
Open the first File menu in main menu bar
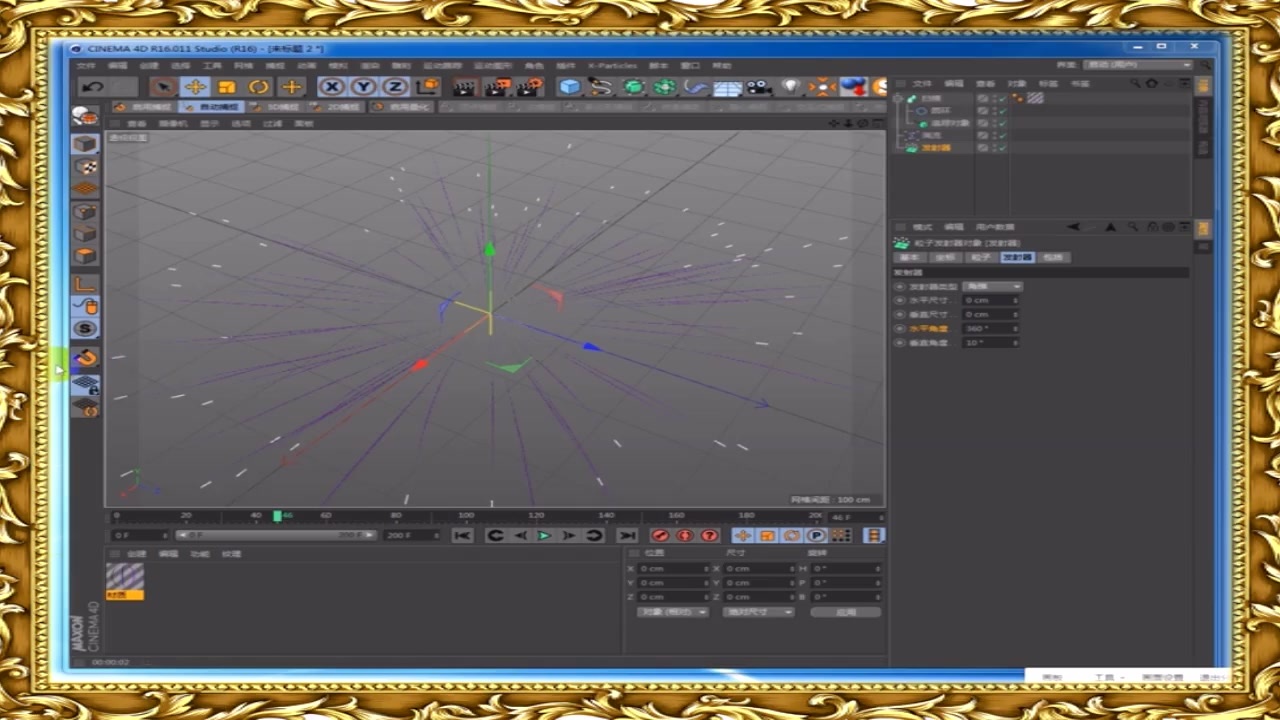[87, 66]
